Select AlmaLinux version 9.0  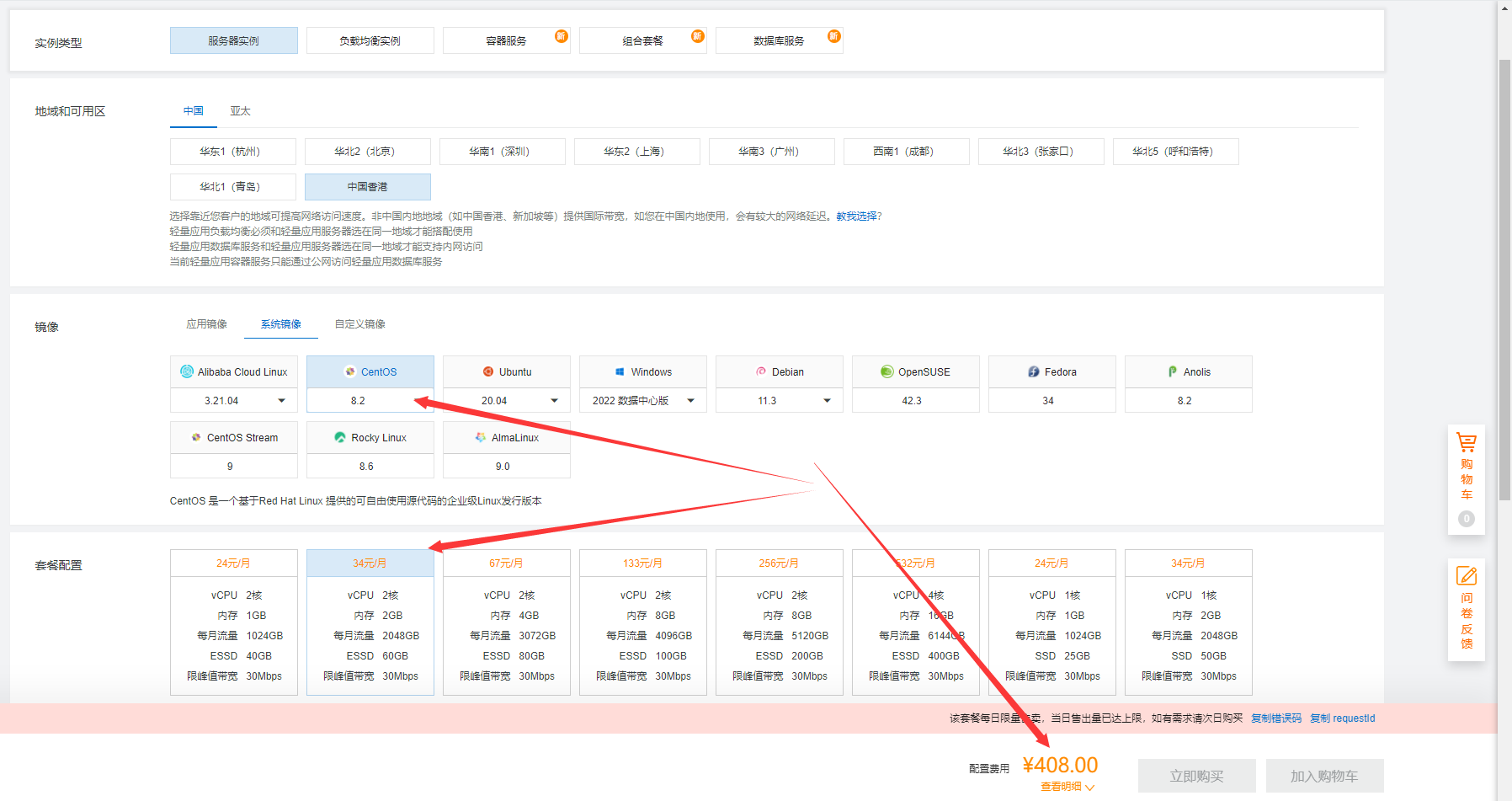click(x=507, y=467)
